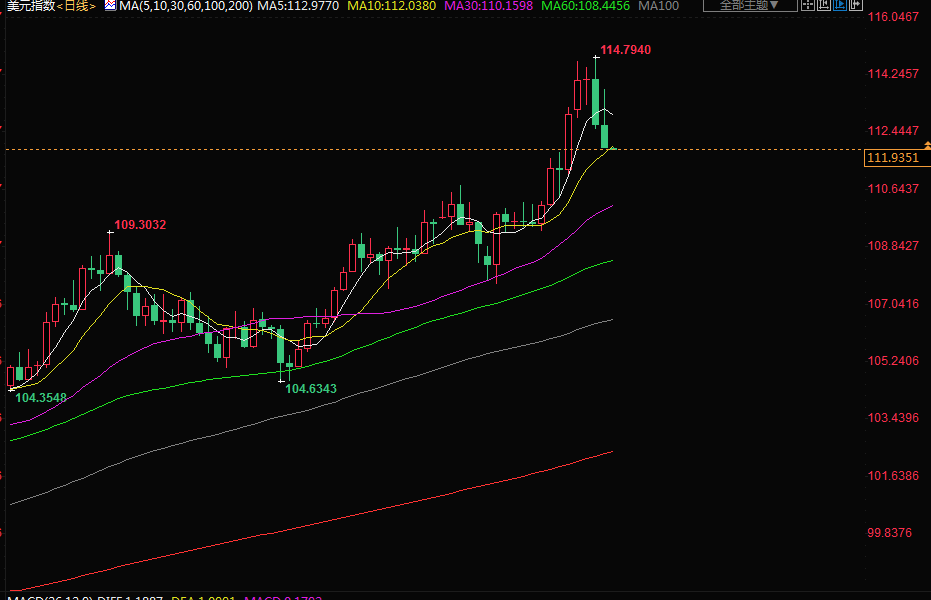
Task: Click the orange up arrows on price axis
Action: 925,146
